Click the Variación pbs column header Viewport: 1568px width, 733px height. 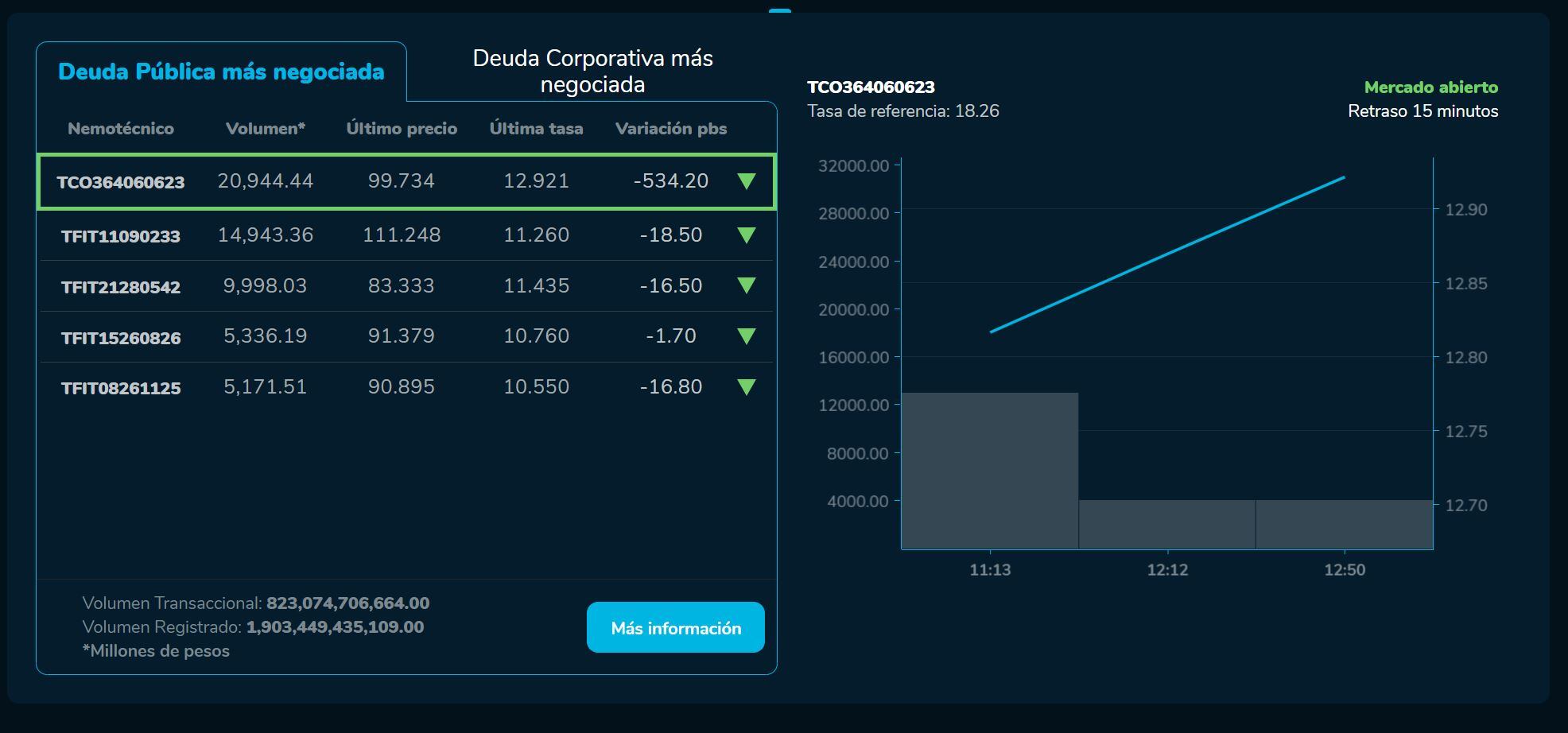tap(670, 129)
